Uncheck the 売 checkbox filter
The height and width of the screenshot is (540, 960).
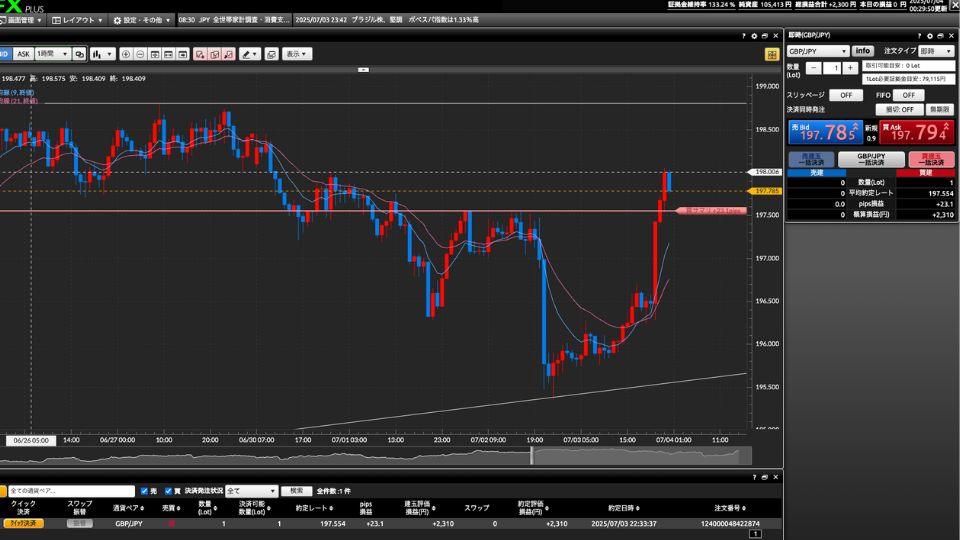(x=144, y=491)
